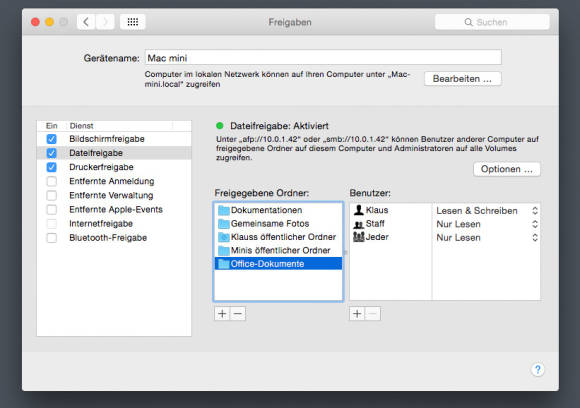Screen dimensions: 580x408
Task: Enable Entfernte Anmeldung checkbox
Action: pos(52,181)
